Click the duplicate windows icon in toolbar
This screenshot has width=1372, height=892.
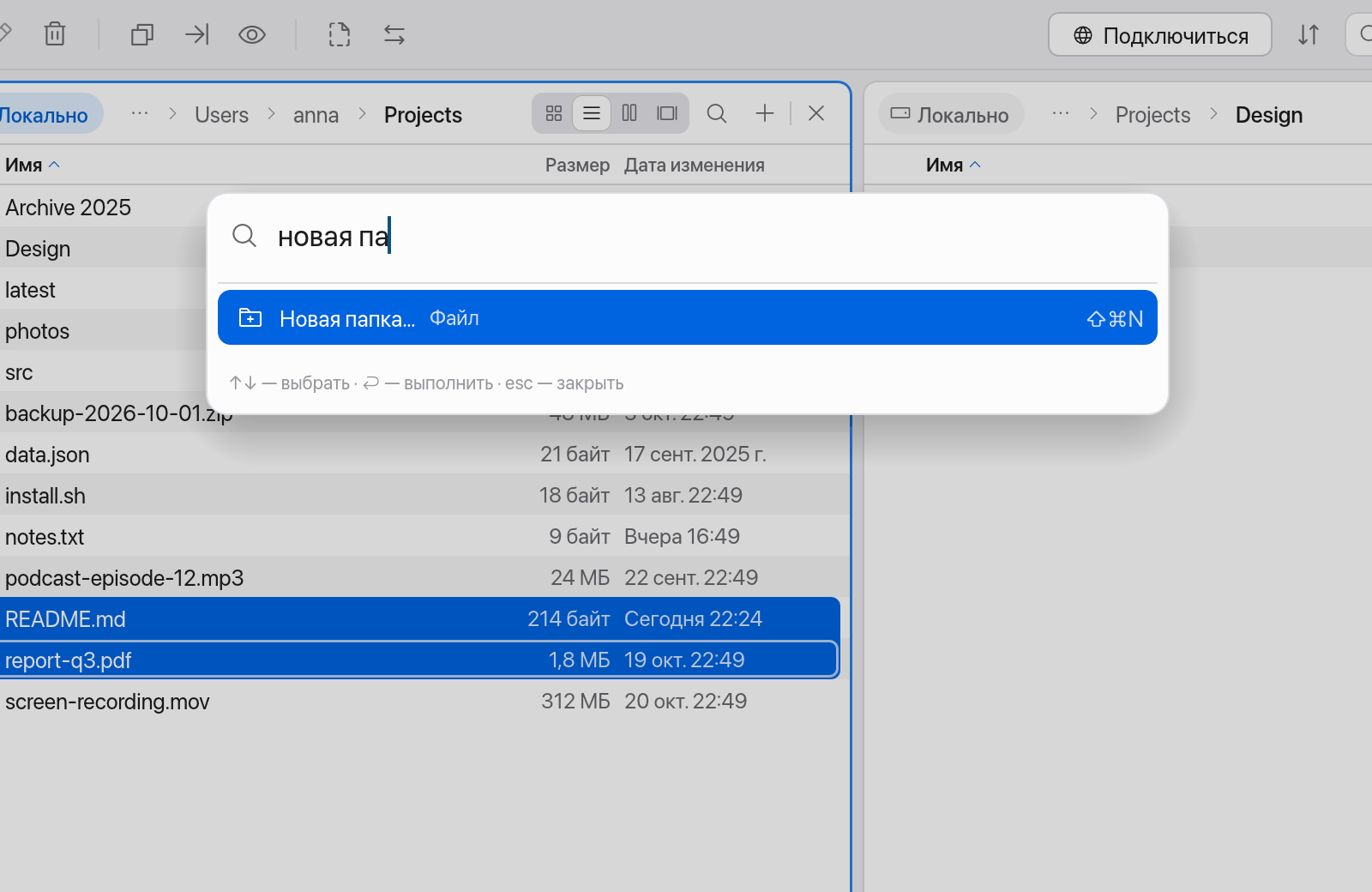tap(142, 34)
